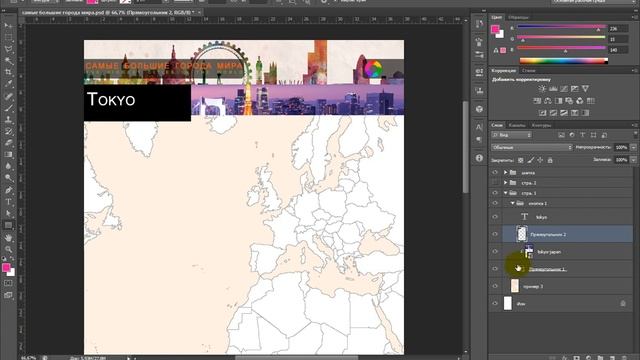
Task: Select the open PSD document tab
Action: pyautogui.click(x=111, y=13)
